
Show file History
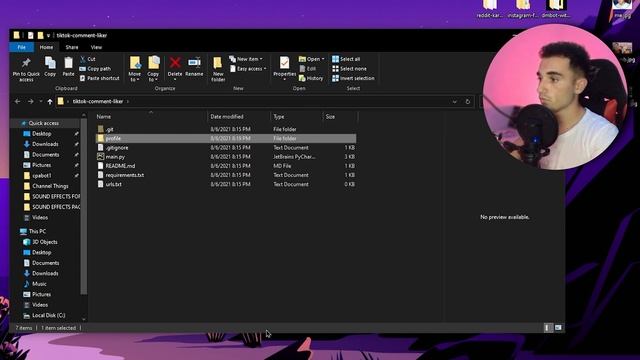[x=311, y=78]
